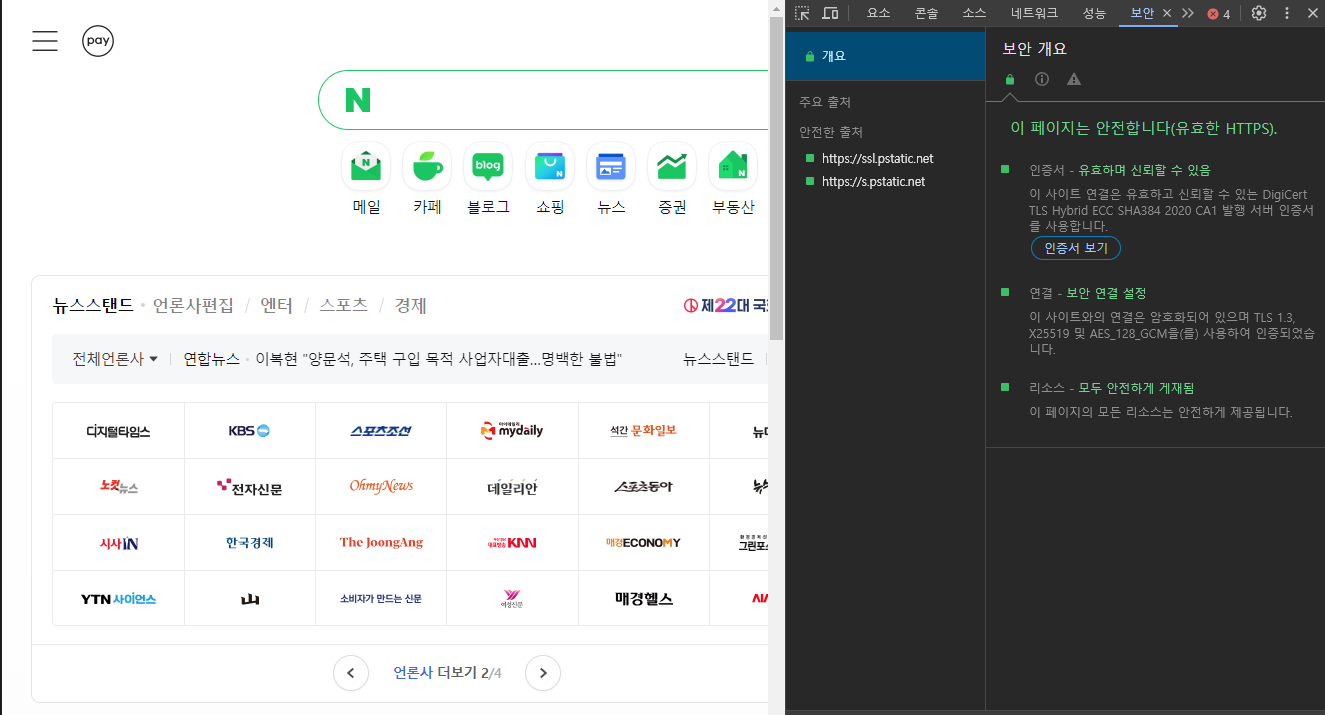Screen dimensions: 1325x715
Task: Open the 제22대 국회 election banner
Action: (x=725, y=305)
